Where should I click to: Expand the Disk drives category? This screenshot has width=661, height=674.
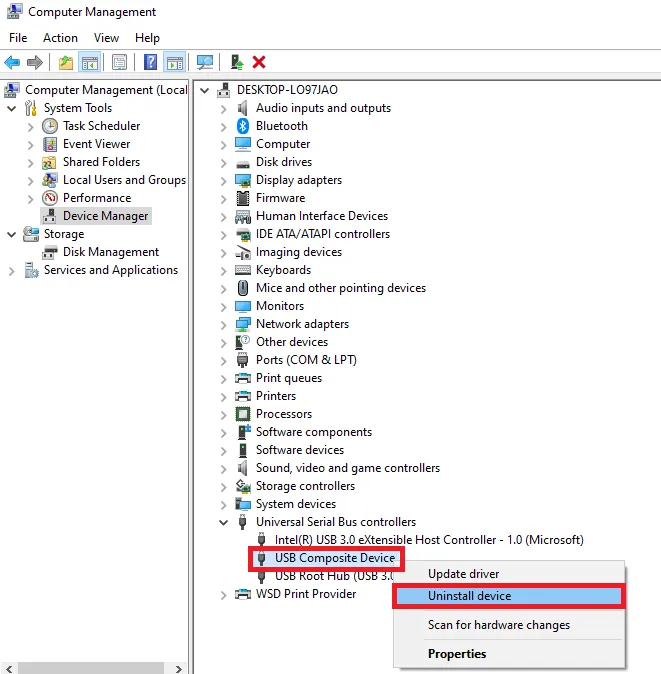click(224, 162)
